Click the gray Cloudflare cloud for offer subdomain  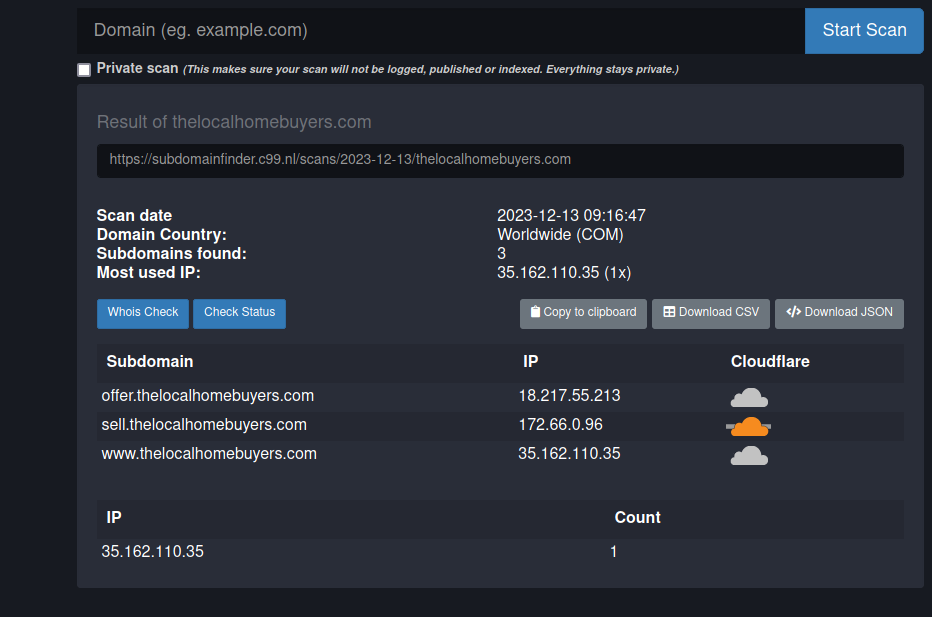pos(749,397)
